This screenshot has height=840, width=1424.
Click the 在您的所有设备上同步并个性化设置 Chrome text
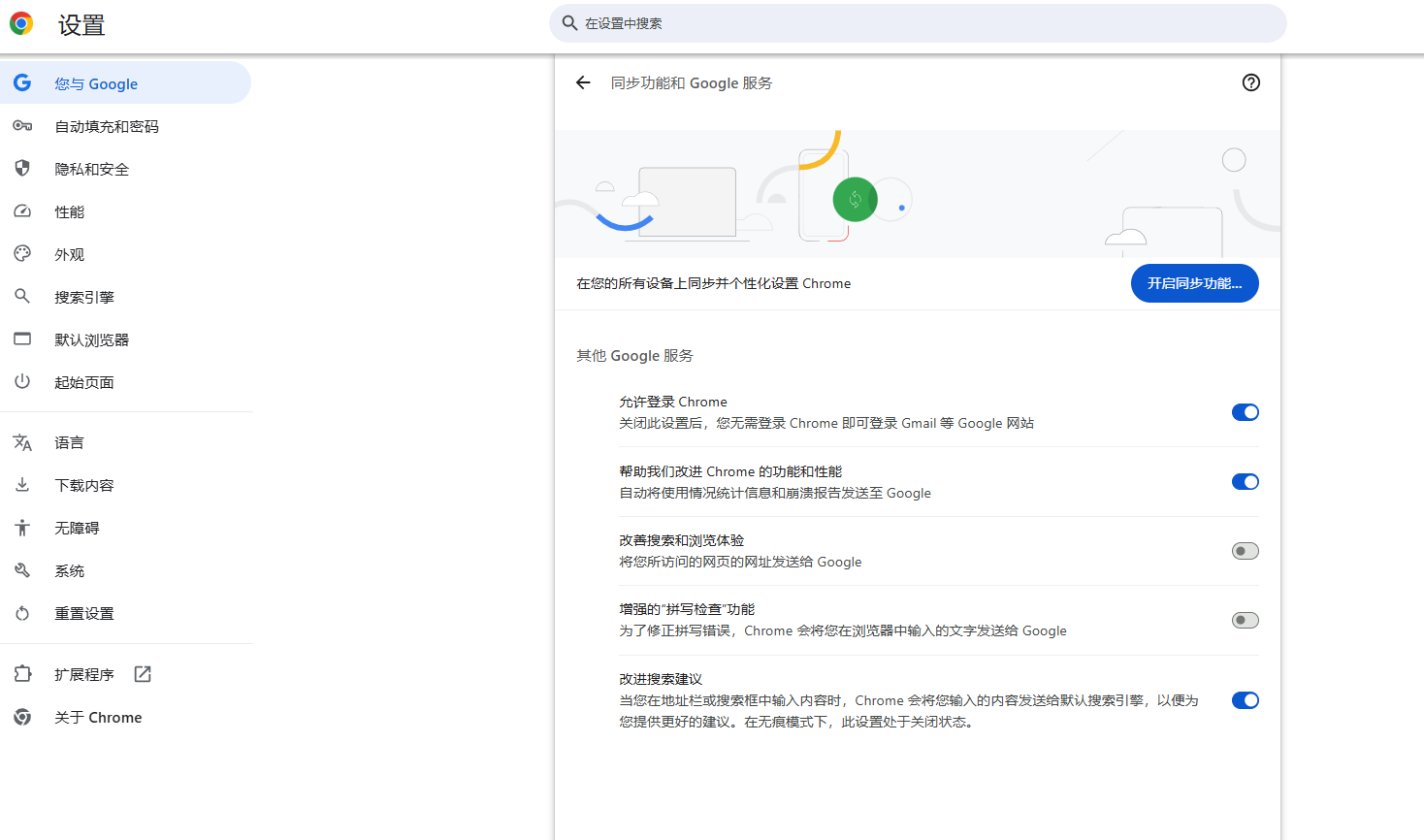(713, 283)
